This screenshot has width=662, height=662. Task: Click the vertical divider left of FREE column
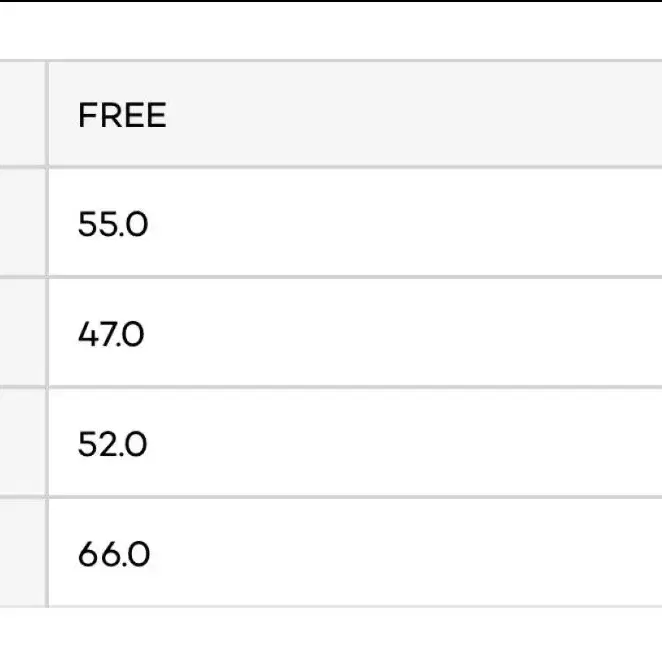[x=47, y=334]
